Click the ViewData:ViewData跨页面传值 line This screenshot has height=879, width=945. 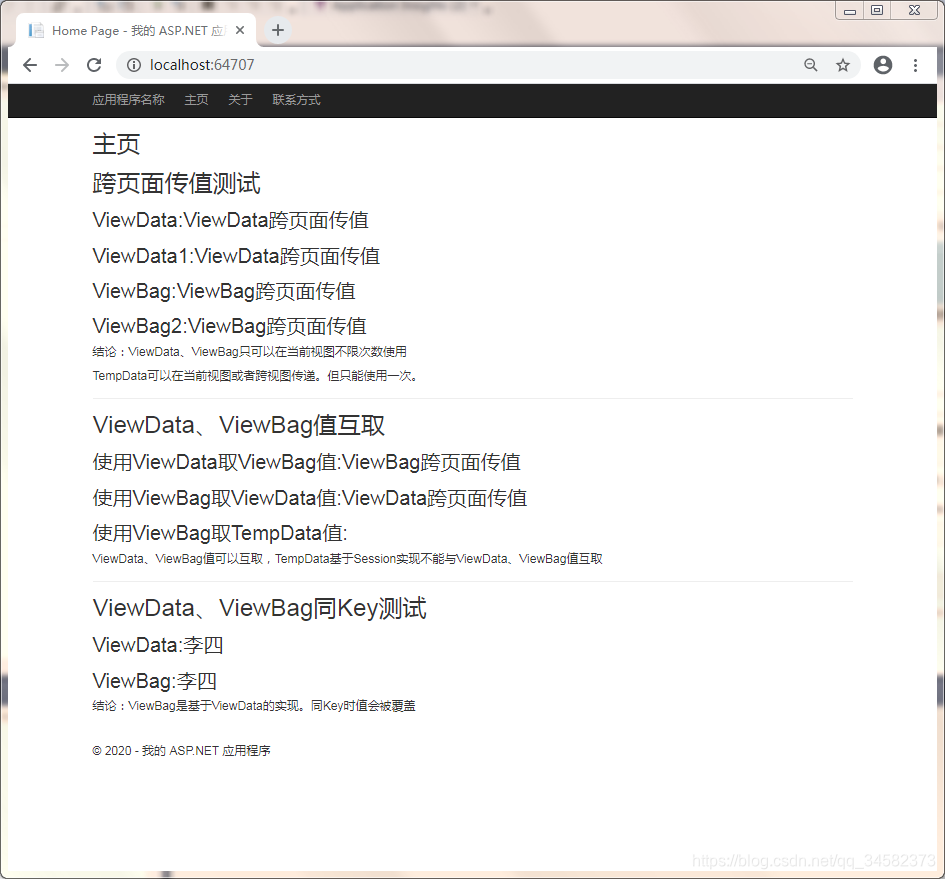click(230, 220)
